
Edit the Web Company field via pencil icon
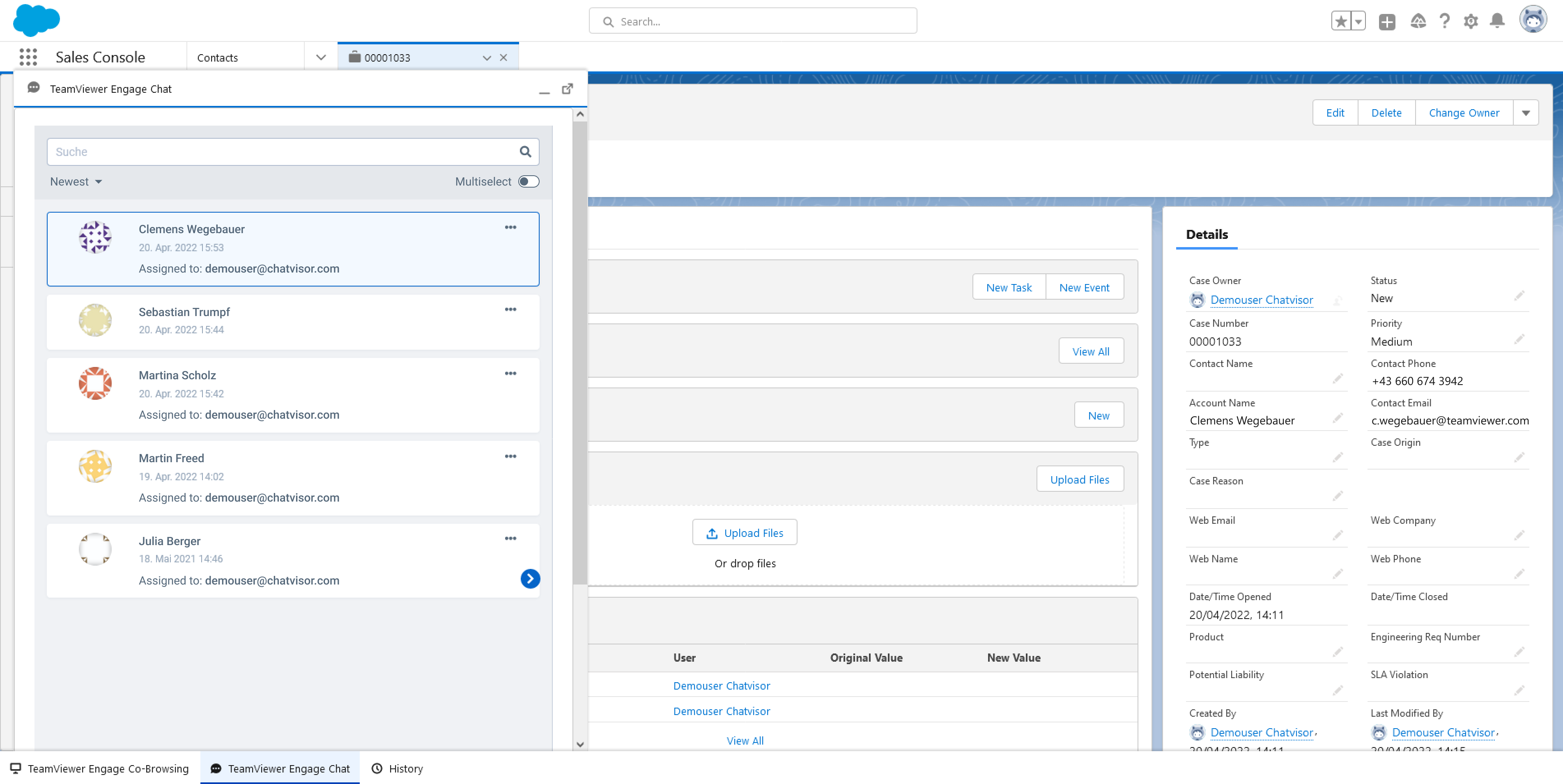[x=1519, y=535]
